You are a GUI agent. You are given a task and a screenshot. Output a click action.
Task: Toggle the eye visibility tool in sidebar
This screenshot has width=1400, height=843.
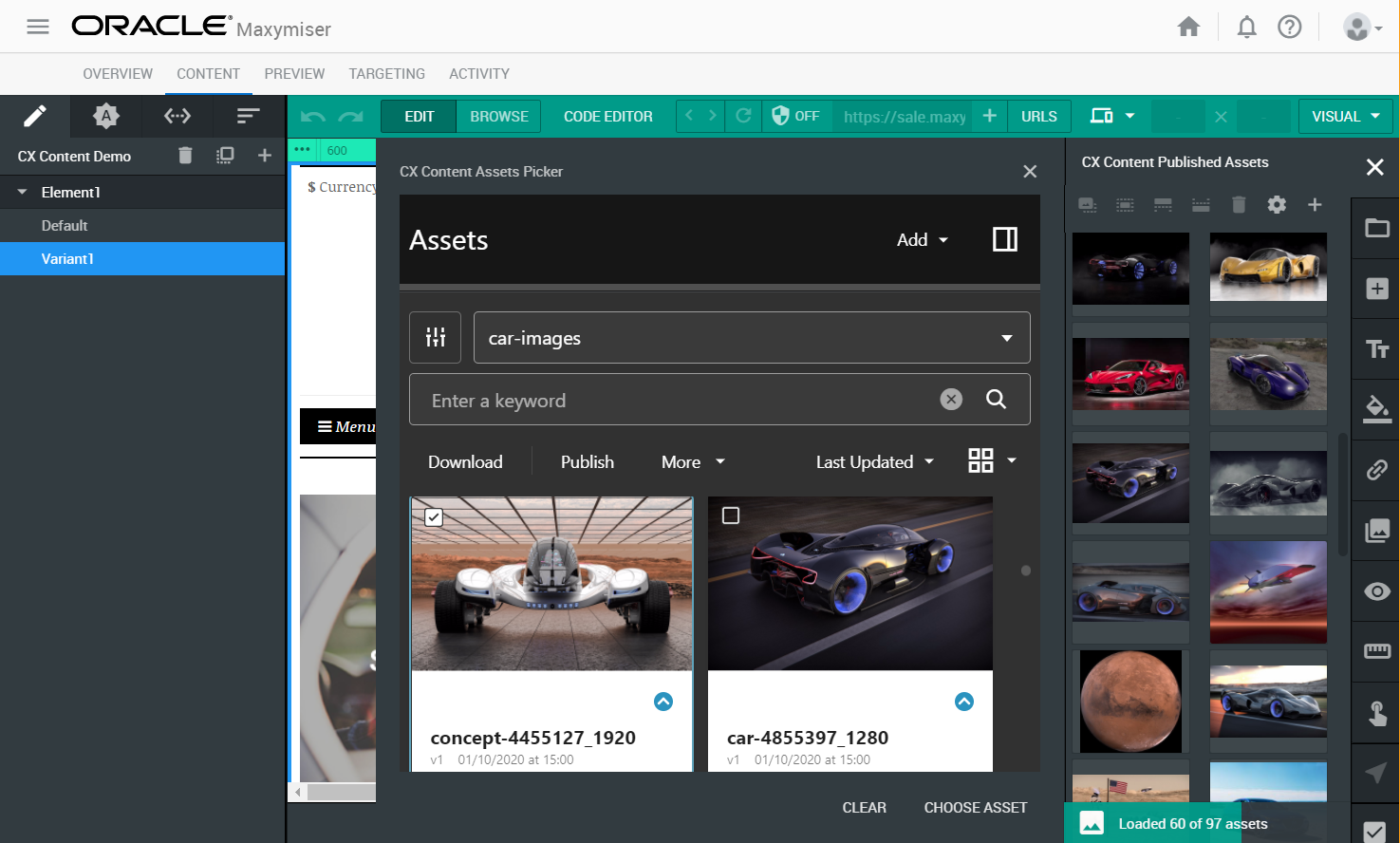(x=1377, y=591)
